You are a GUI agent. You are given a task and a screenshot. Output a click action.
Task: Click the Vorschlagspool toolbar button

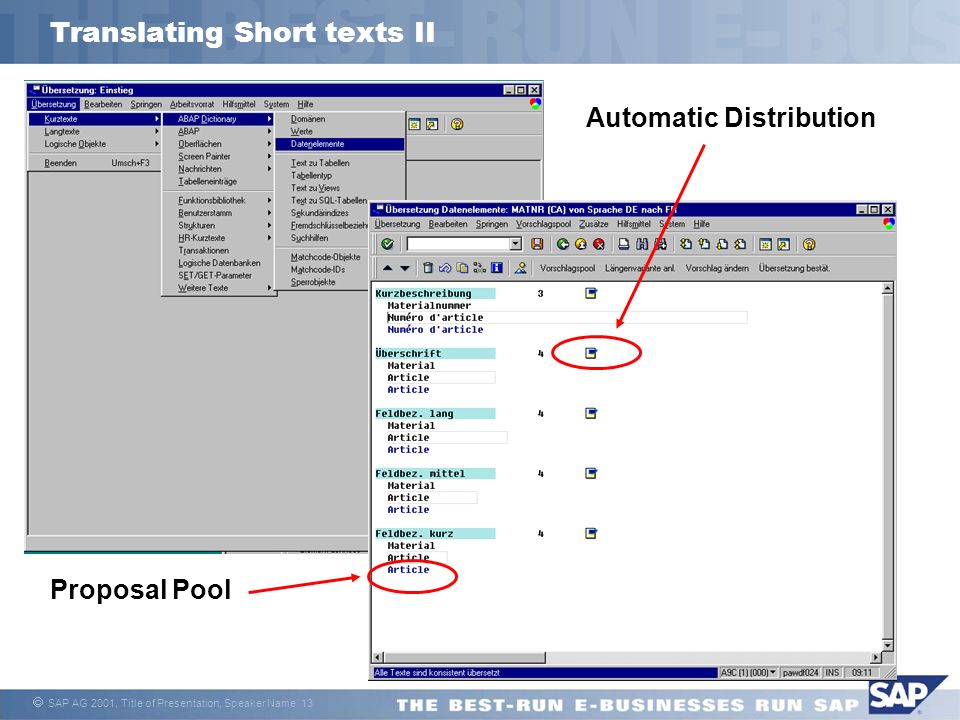pos(567,268)
